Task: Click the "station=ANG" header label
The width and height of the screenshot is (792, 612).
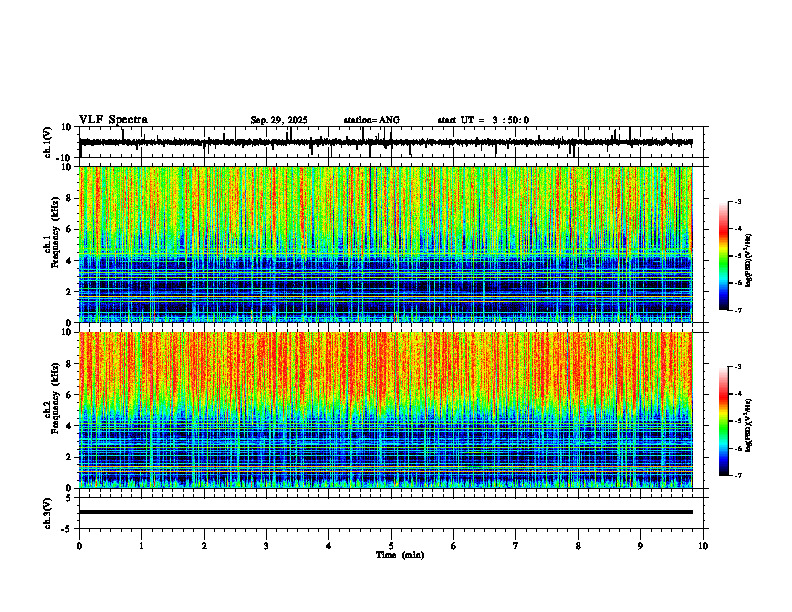Action: [x=372, y=120]
